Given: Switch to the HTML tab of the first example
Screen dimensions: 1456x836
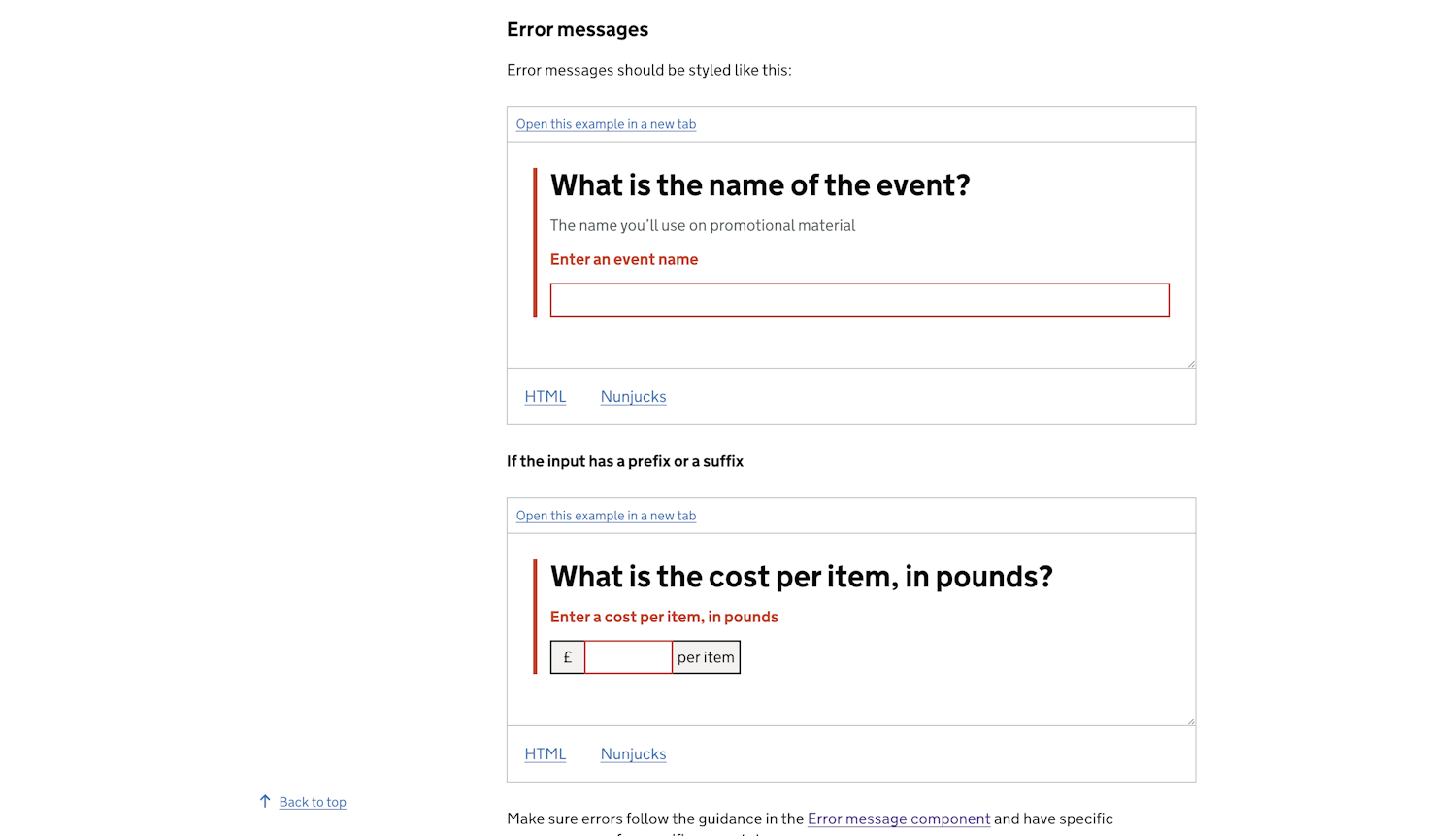Looking at the screenshot, I should tap(545, 396).
